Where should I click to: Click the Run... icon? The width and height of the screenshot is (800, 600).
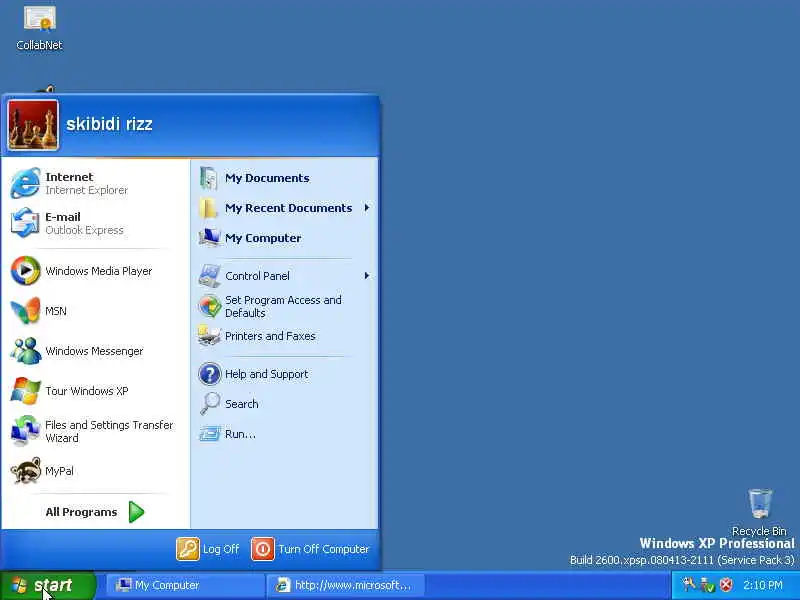209,434
